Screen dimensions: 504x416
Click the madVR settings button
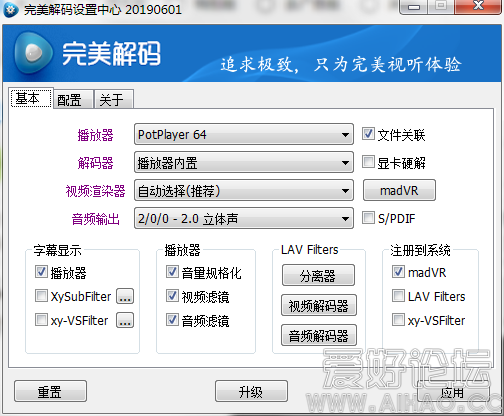[x=399, y=190]
